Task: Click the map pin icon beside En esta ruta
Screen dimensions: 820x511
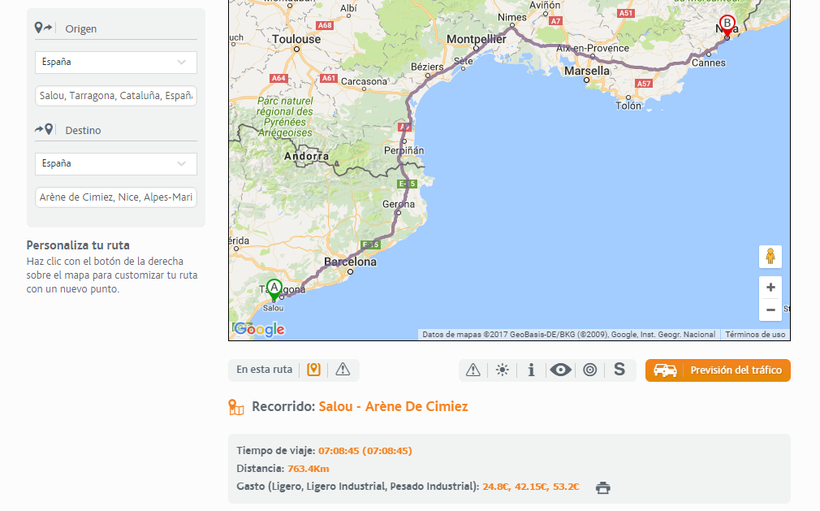Action: click(x=314, y=370)
